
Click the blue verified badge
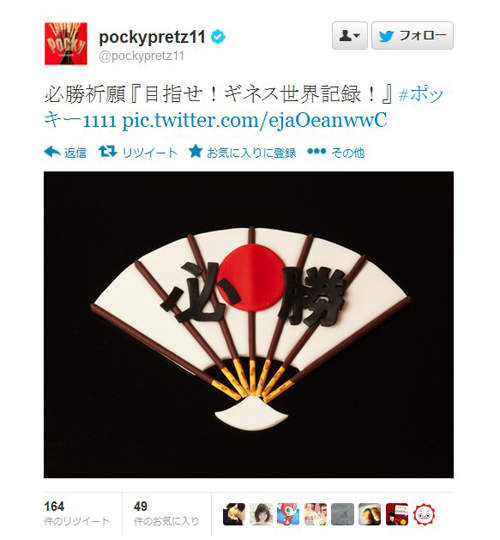(x=218, y=37)
